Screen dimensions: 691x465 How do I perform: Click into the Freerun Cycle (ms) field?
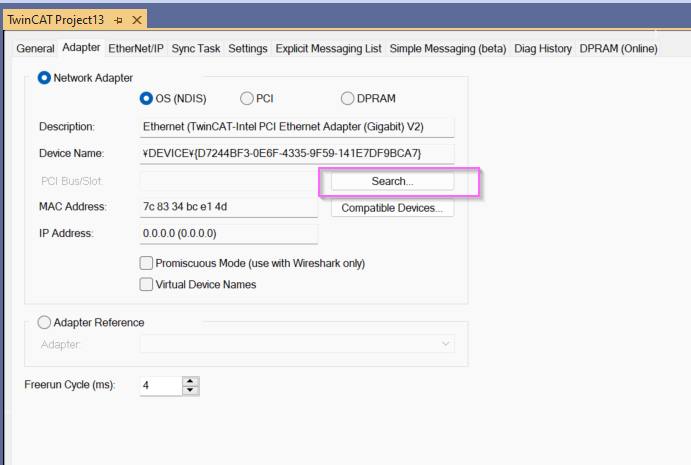[x=161, y=386]
